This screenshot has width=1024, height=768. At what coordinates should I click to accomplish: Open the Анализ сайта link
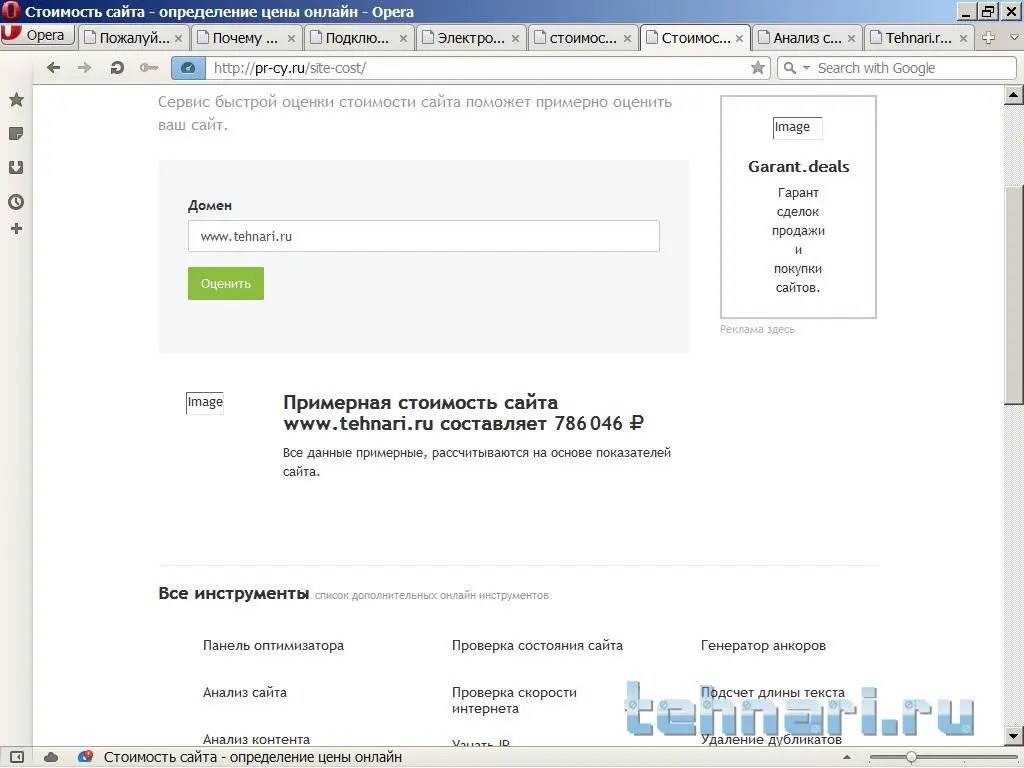245,692
